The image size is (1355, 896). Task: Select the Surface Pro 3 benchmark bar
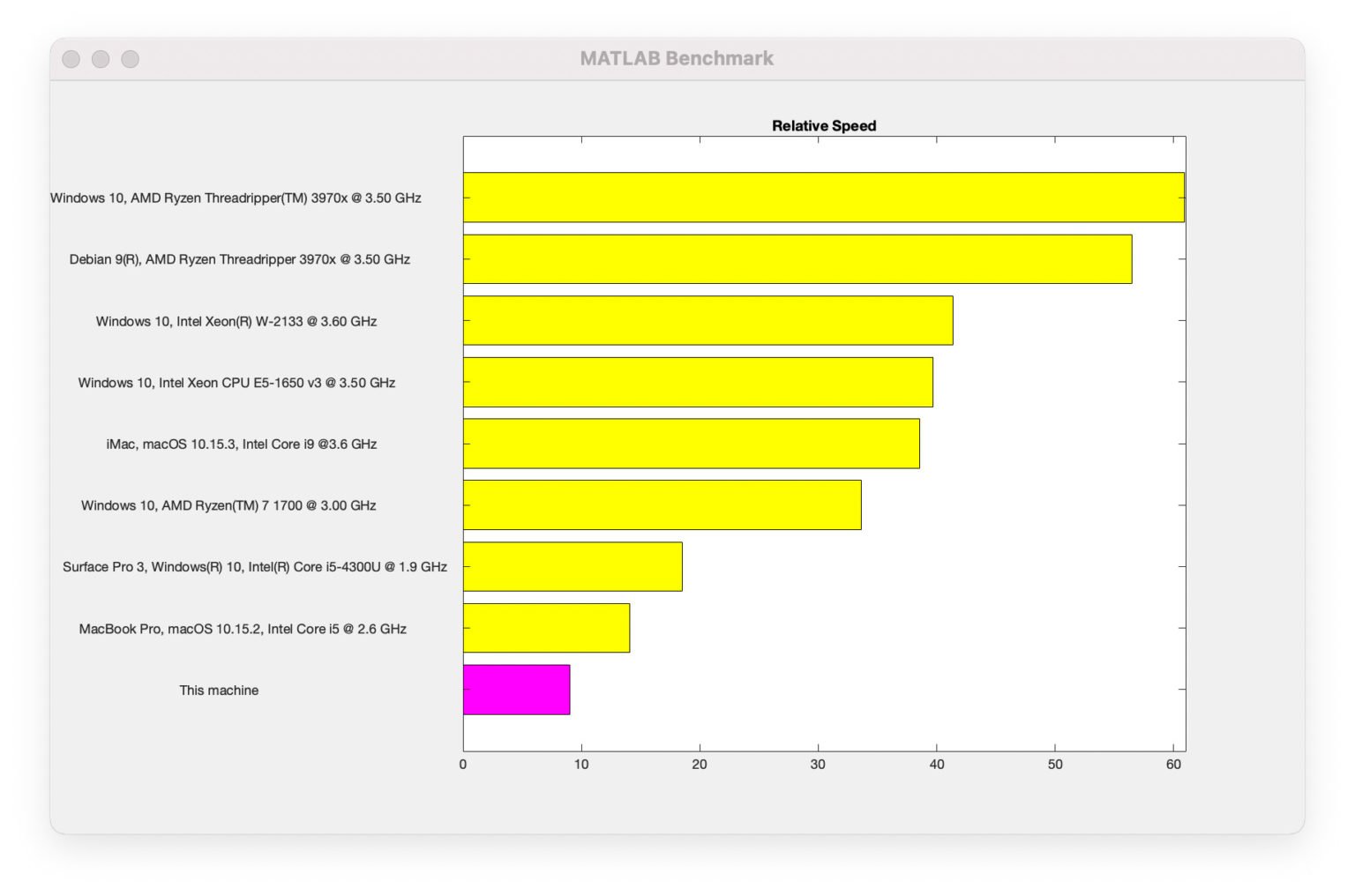pos(572,566)
